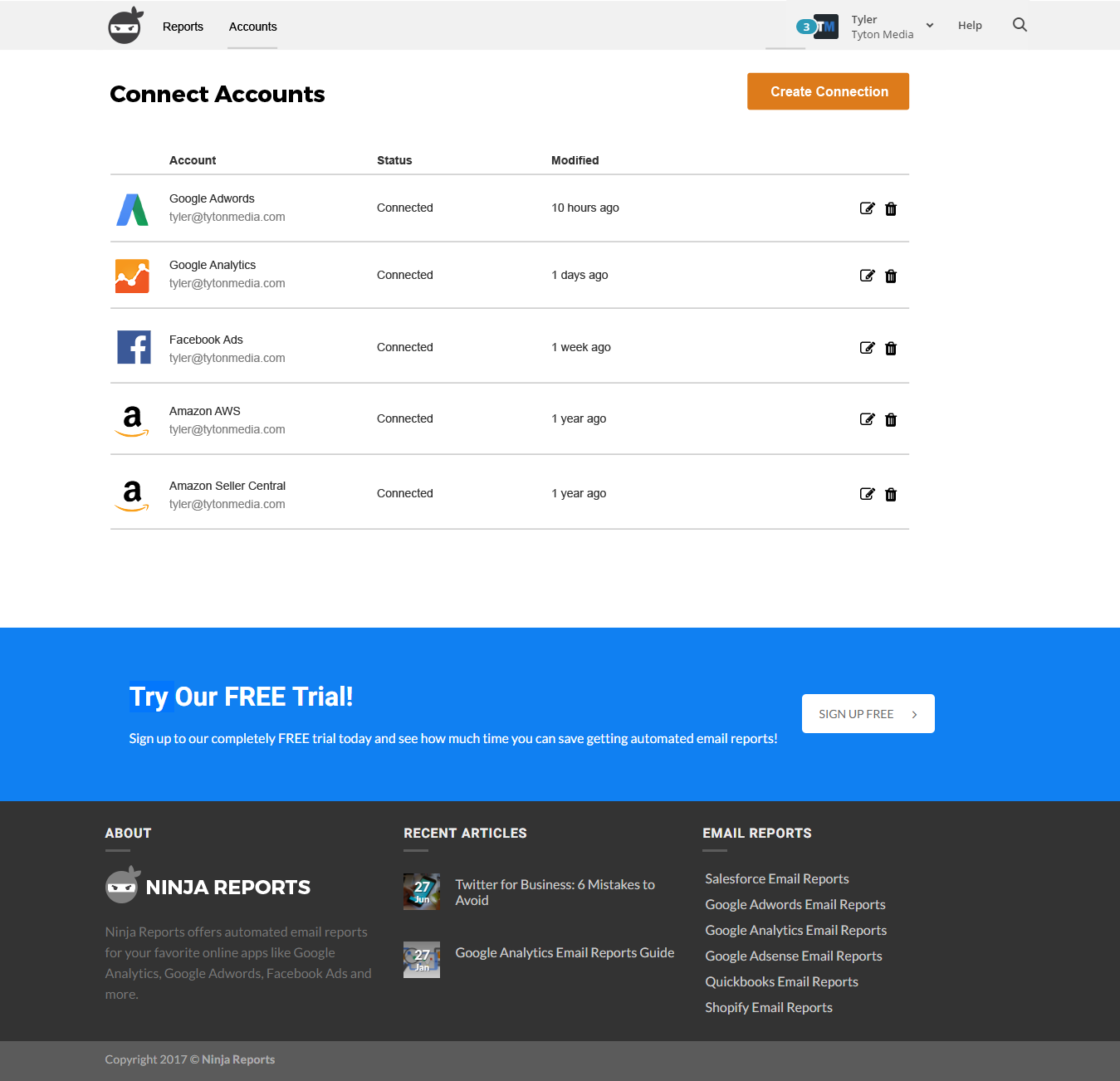Viewport: 1120px width, 1081px height.
Task: Open Quickbooks Email Reports link
Action: (x=782, y=981)
